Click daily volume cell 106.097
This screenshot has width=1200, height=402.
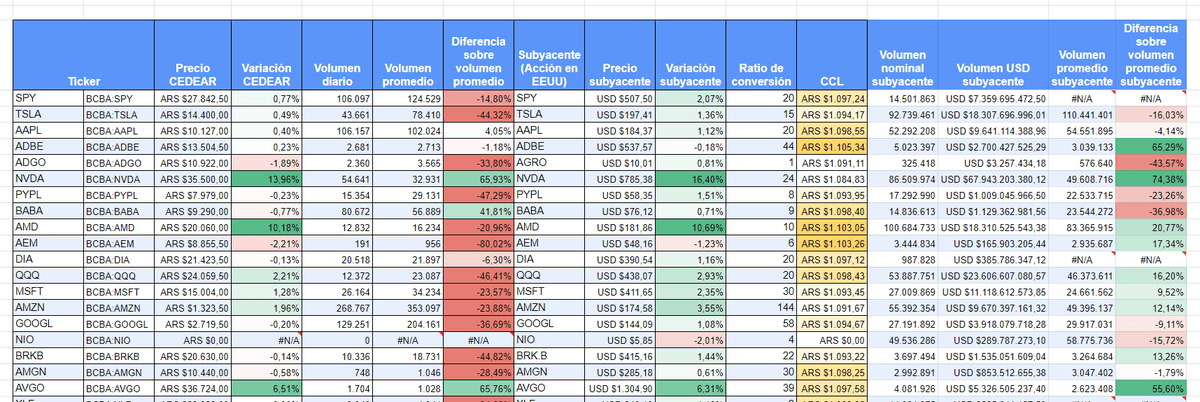[338, 99]
